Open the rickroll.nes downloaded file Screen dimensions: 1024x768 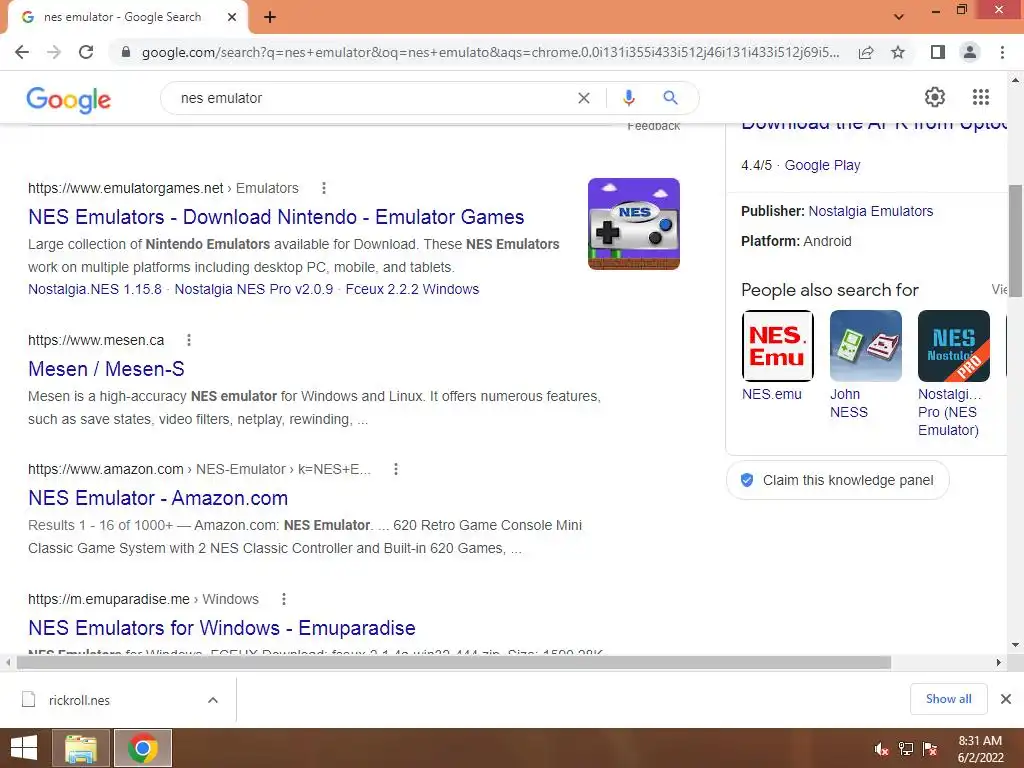tap(79, 700)
